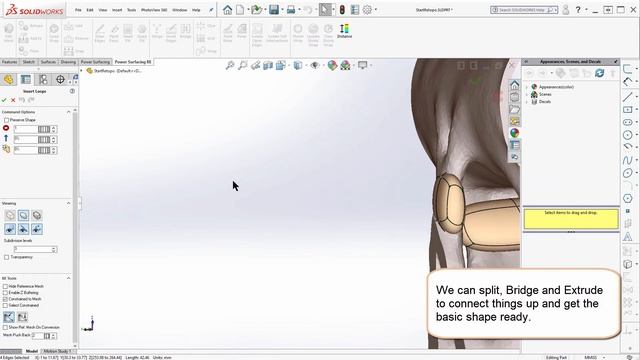Viewport: 640px width, 360px height.
Task: Check the Select Constrained checkbox
Action: point(5,305)
